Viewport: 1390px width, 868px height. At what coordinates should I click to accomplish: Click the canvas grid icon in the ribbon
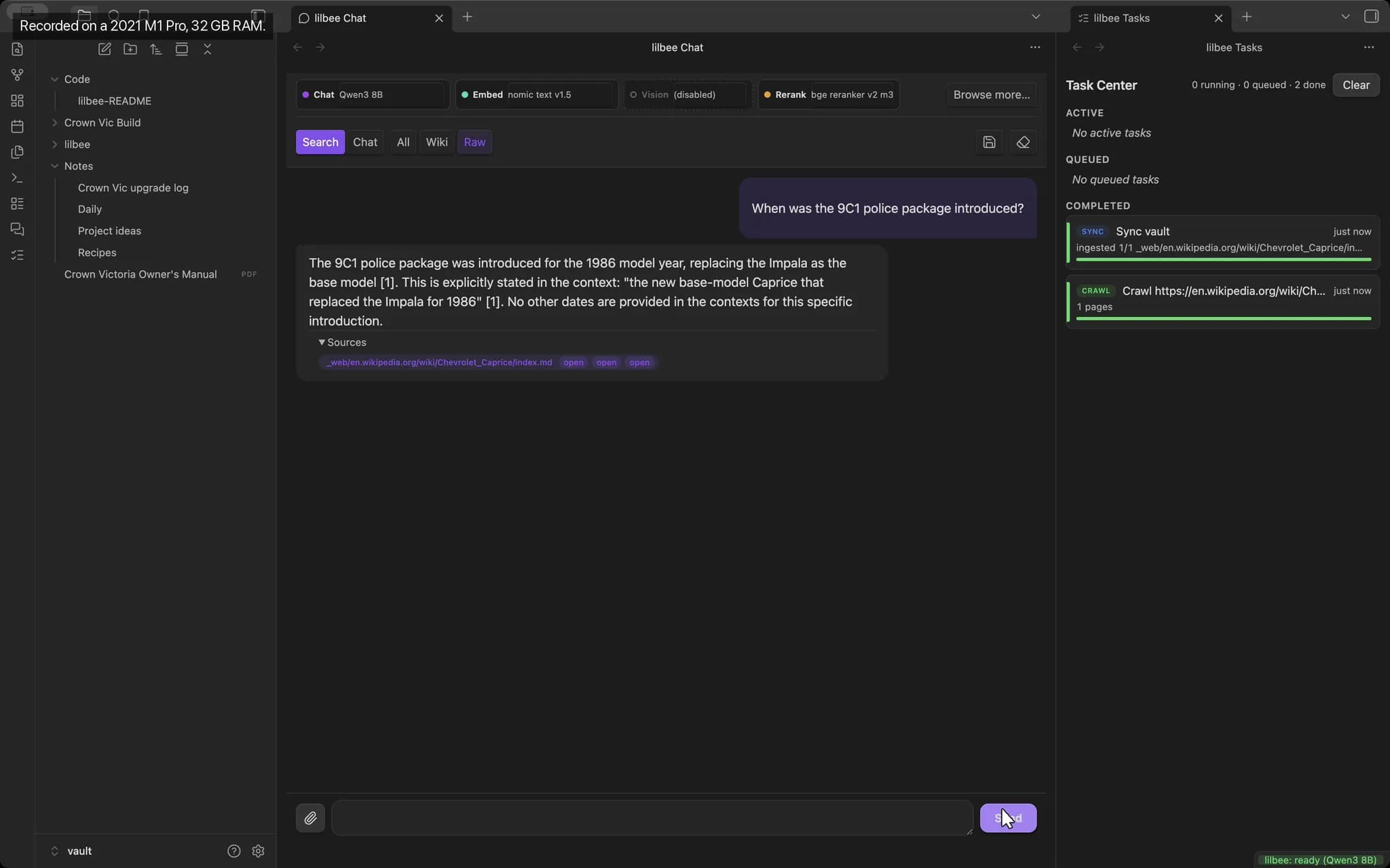point(18,100)
